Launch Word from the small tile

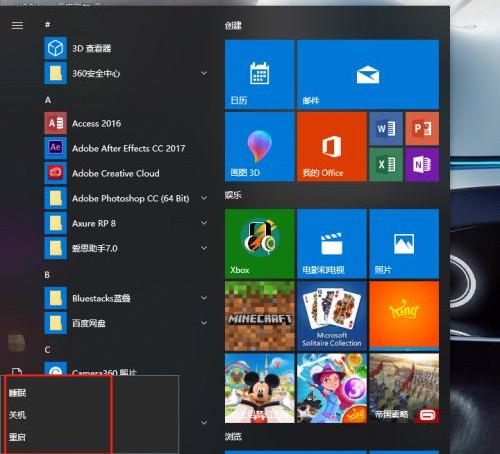(386, 129)
